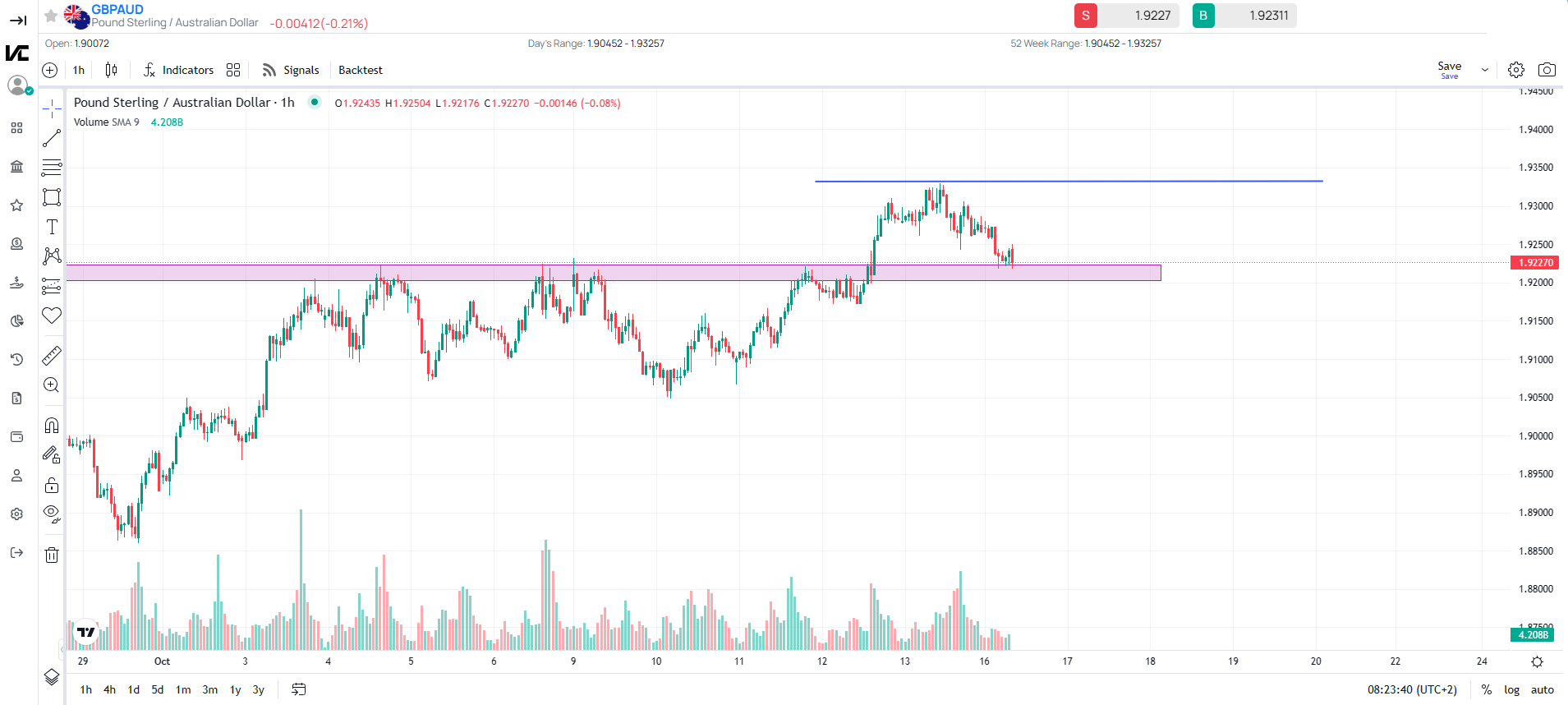Switch to the 1d time range
The height and width of the screenshot is (705, 1568).
point(134,690)
